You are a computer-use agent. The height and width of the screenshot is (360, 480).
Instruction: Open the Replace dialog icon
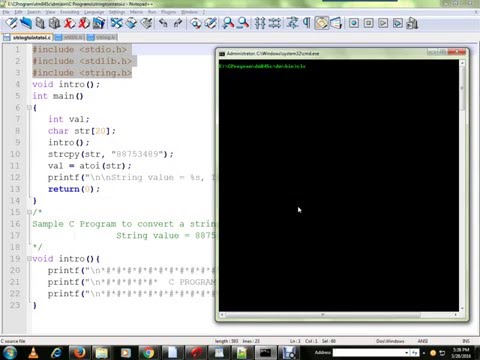point(210,23)
